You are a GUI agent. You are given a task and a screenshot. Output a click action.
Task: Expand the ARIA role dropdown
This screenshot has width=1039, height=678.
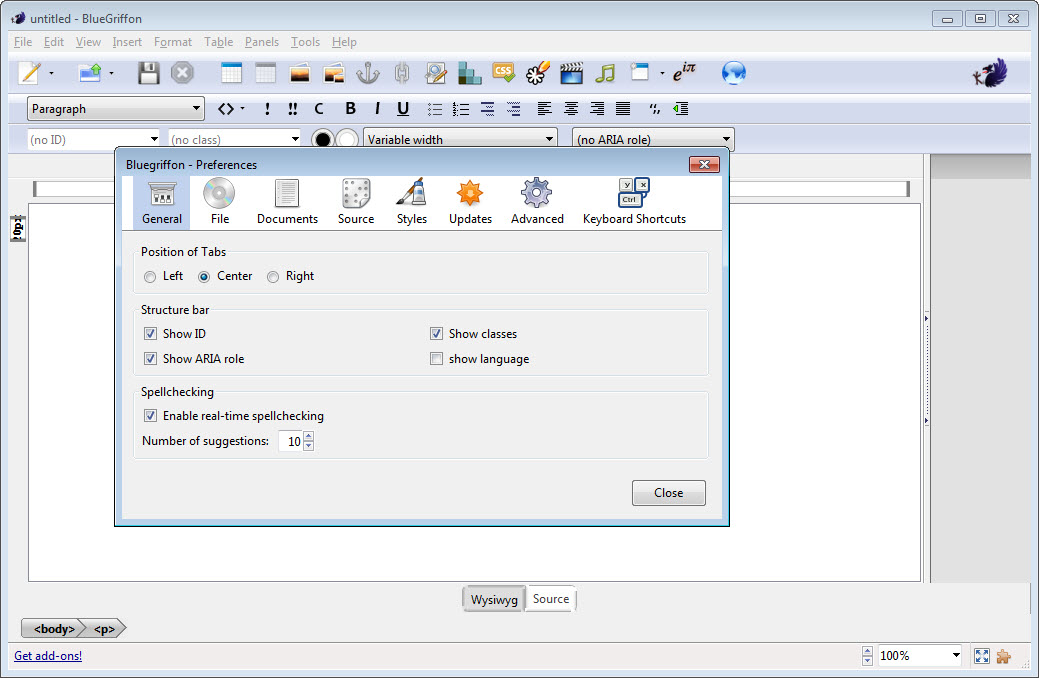pyautogui.click(x=653, y=140)
